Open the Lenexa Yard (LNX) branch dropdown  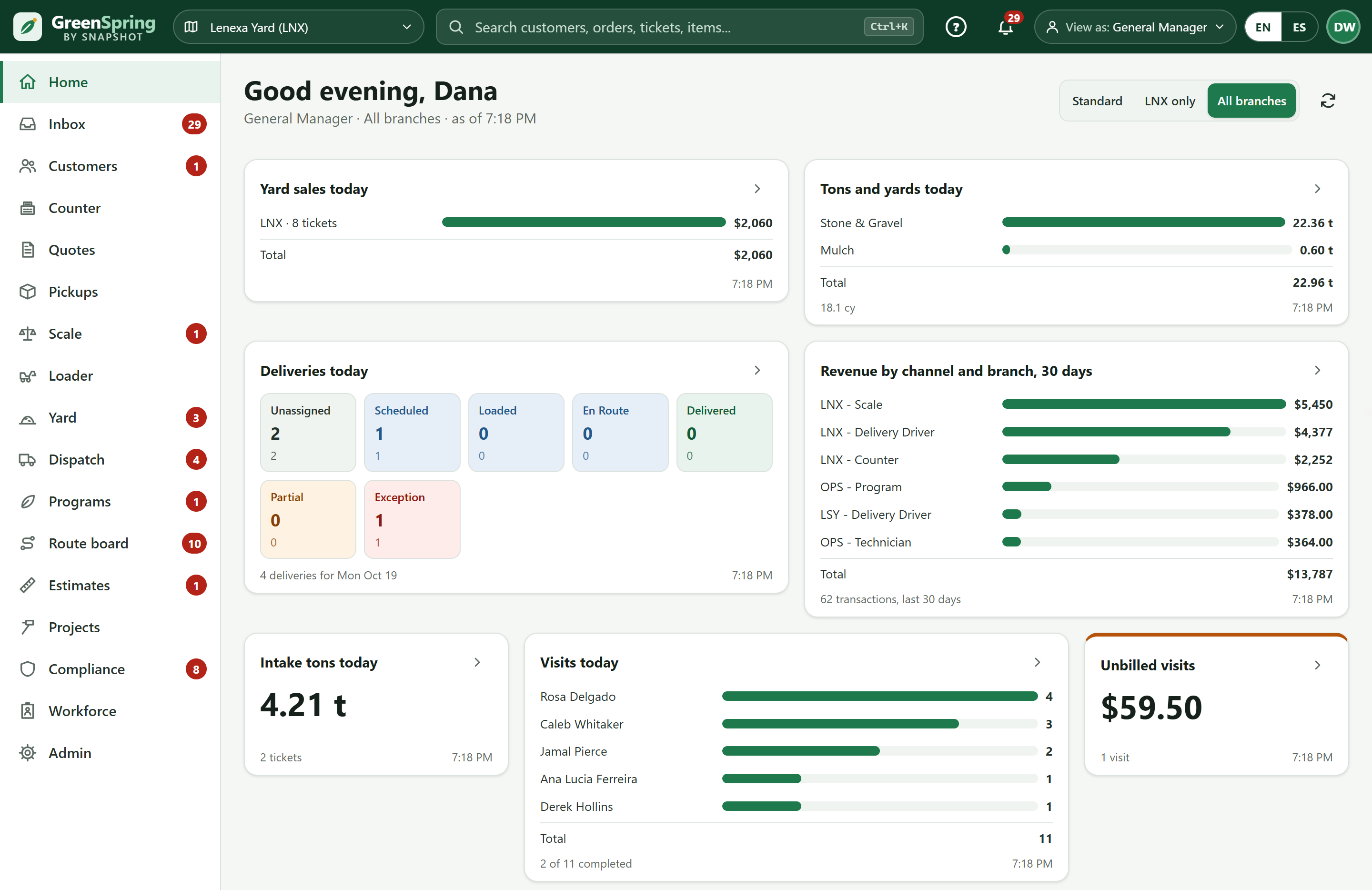(298, 27)
